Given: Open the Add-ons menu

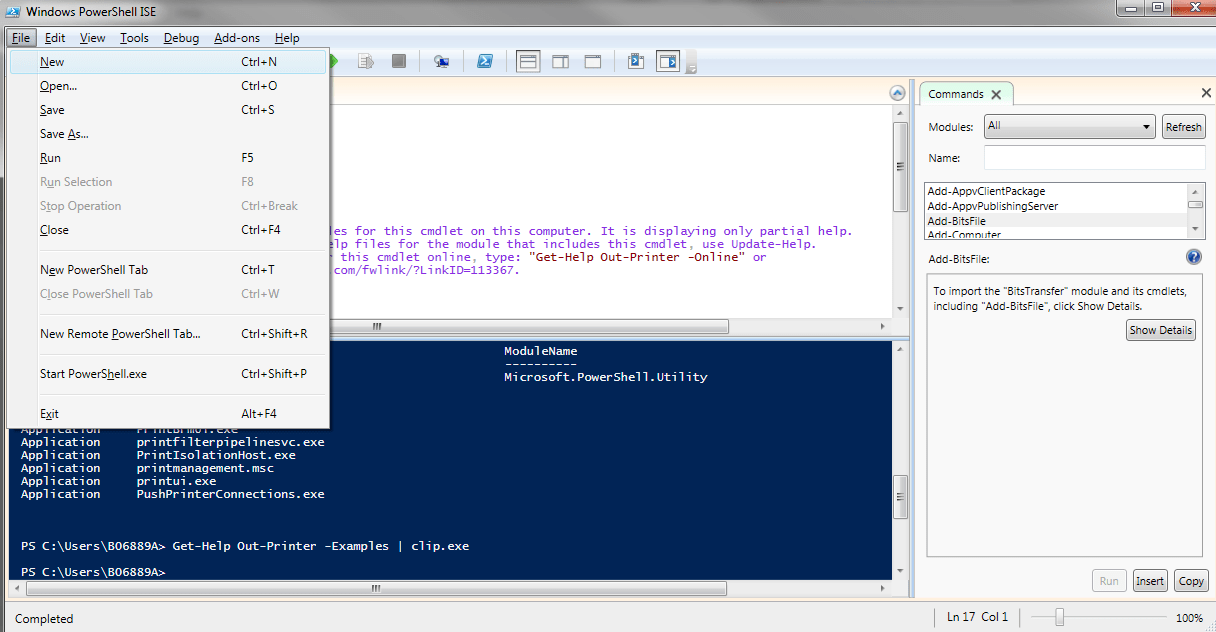Looking at the screenshot, I should point(237,38).
